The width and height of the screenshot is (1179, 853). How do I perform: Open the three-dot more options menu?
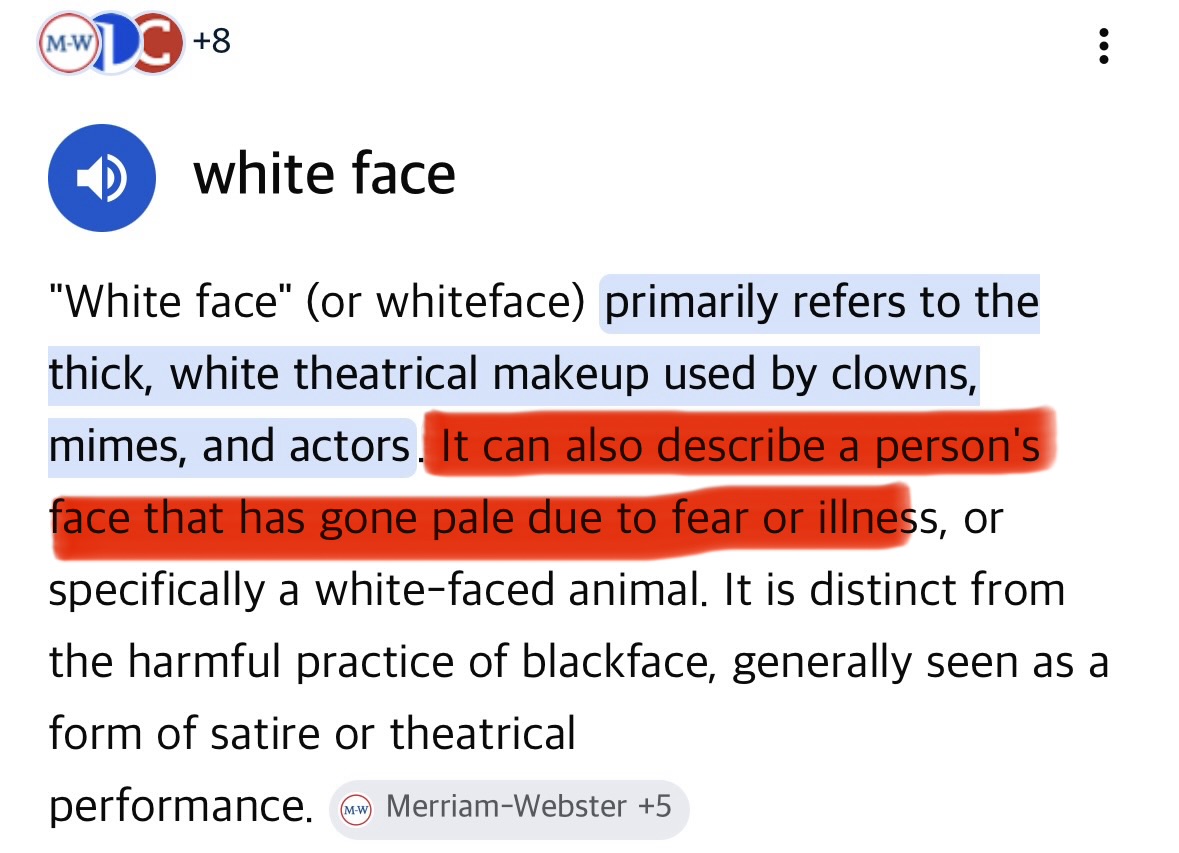pos(1103,47)
